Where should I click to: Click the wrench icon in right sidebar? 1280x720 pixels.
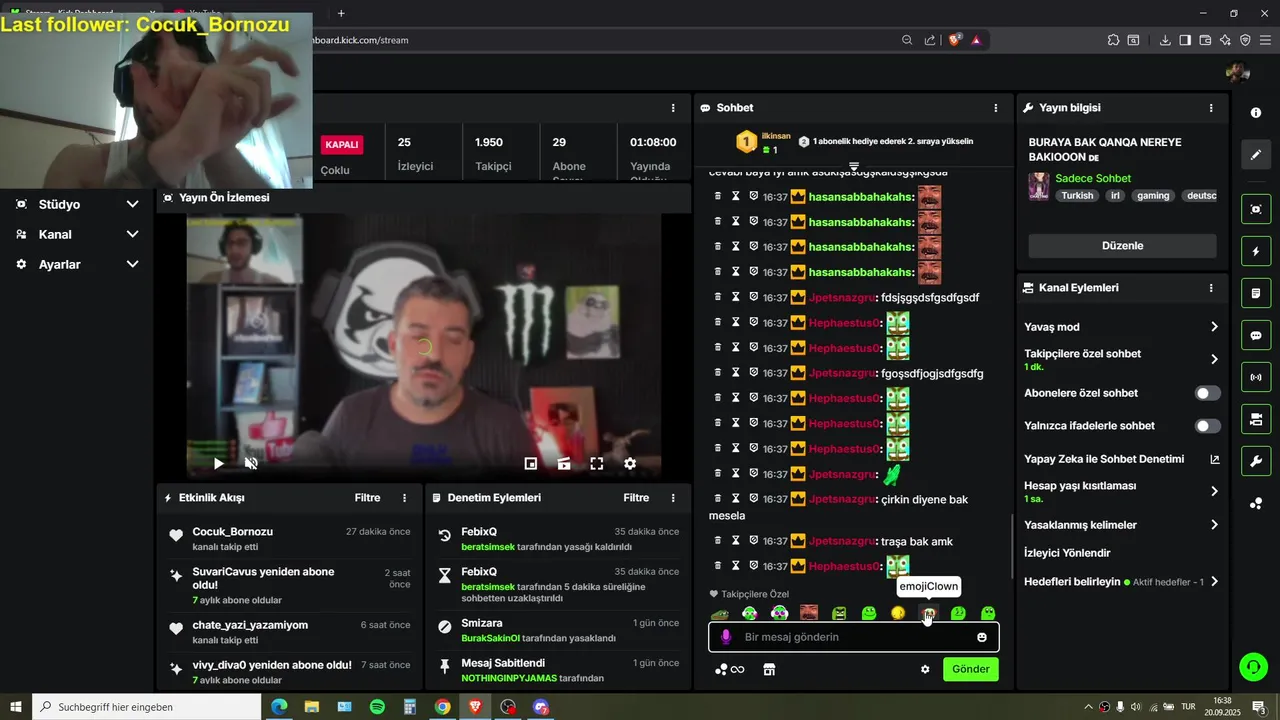coord(1256,461)
